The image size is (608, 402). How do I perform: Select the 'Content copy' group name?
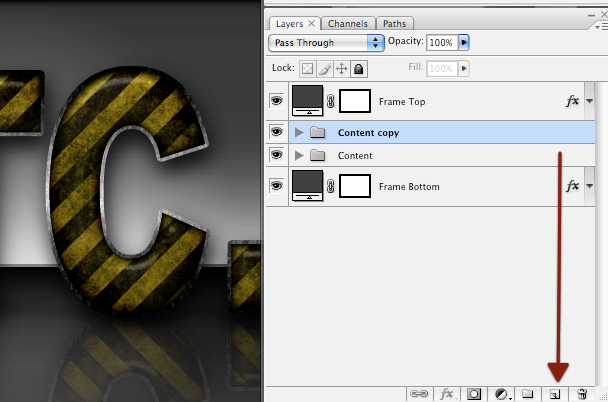pyautogui.click(x=368, y=133)
